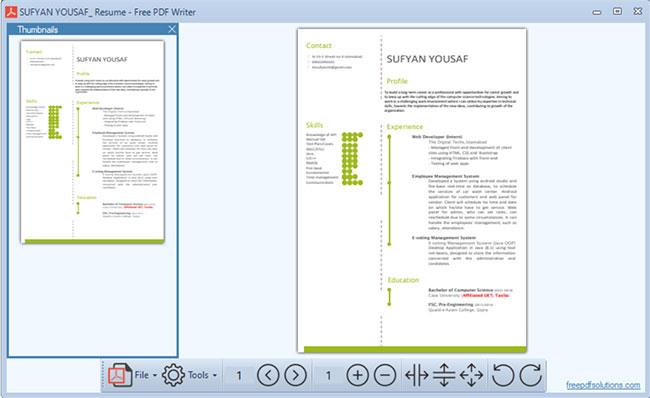The image size is (650, 398).
Task: Click the SUFYAN YOUSAF heading in document
Action: click(427, 59)
